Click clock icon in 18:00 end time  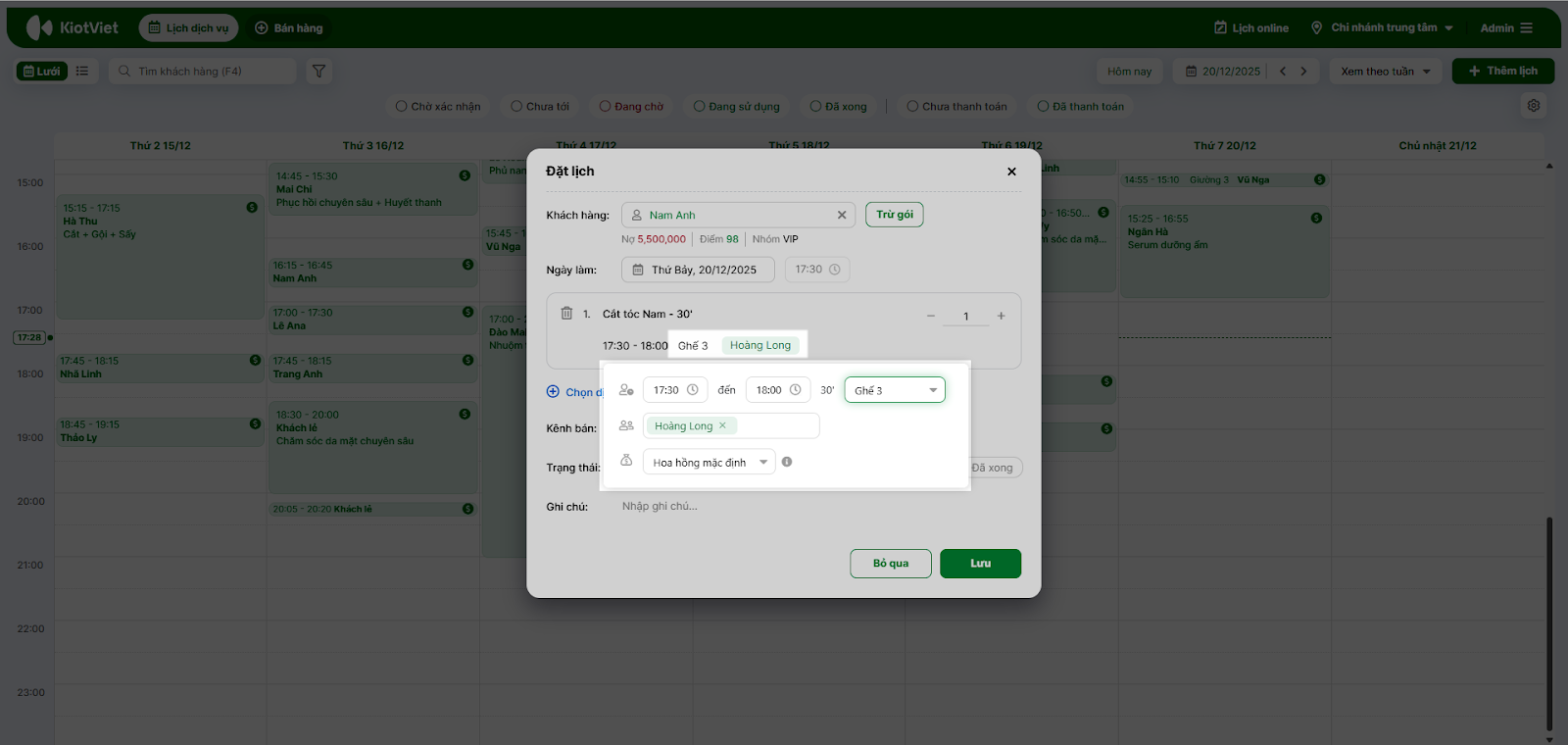pyautogui.click(x=795, y=390)
